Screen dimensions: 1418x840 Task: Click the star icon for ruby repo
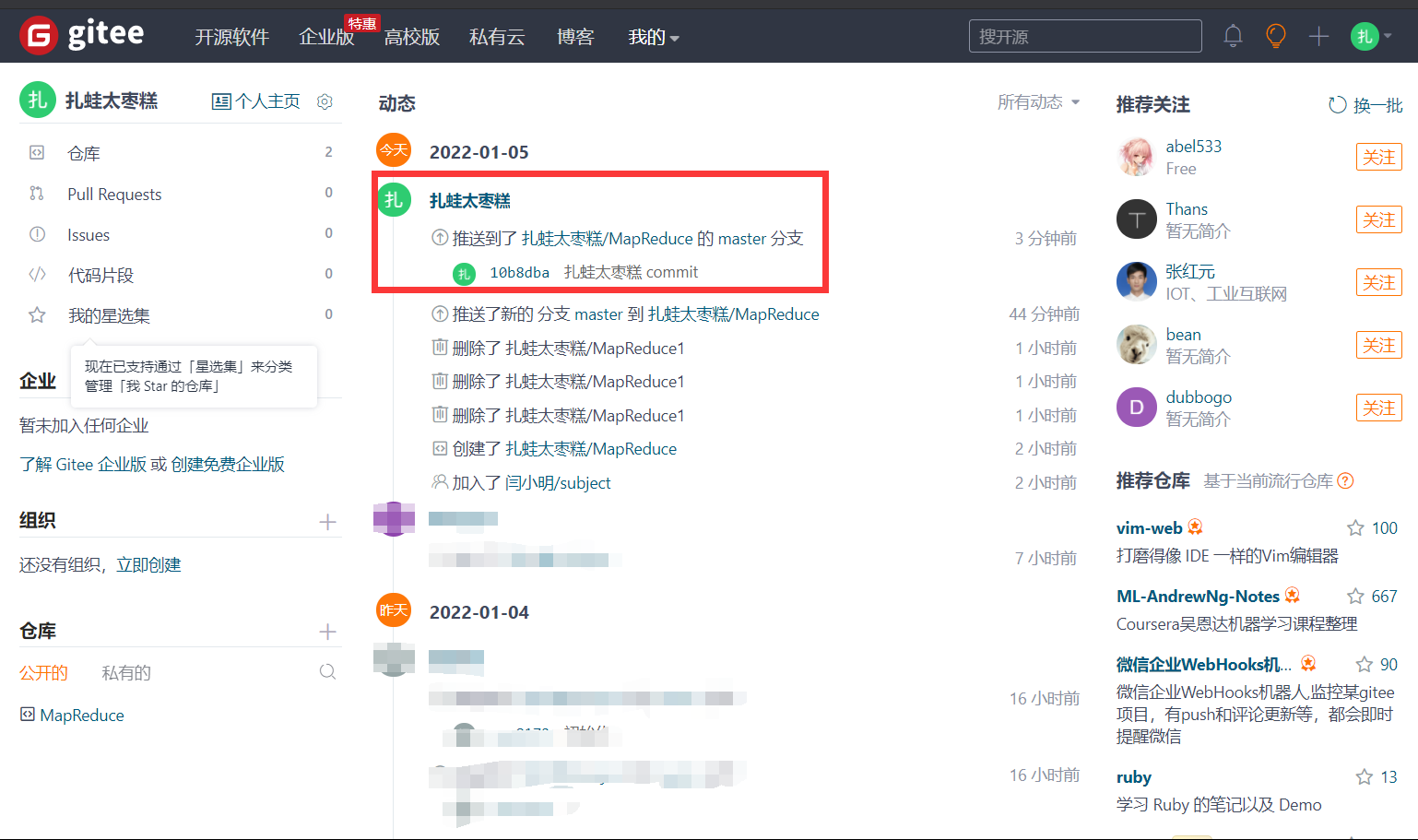tap(1365, 777)
